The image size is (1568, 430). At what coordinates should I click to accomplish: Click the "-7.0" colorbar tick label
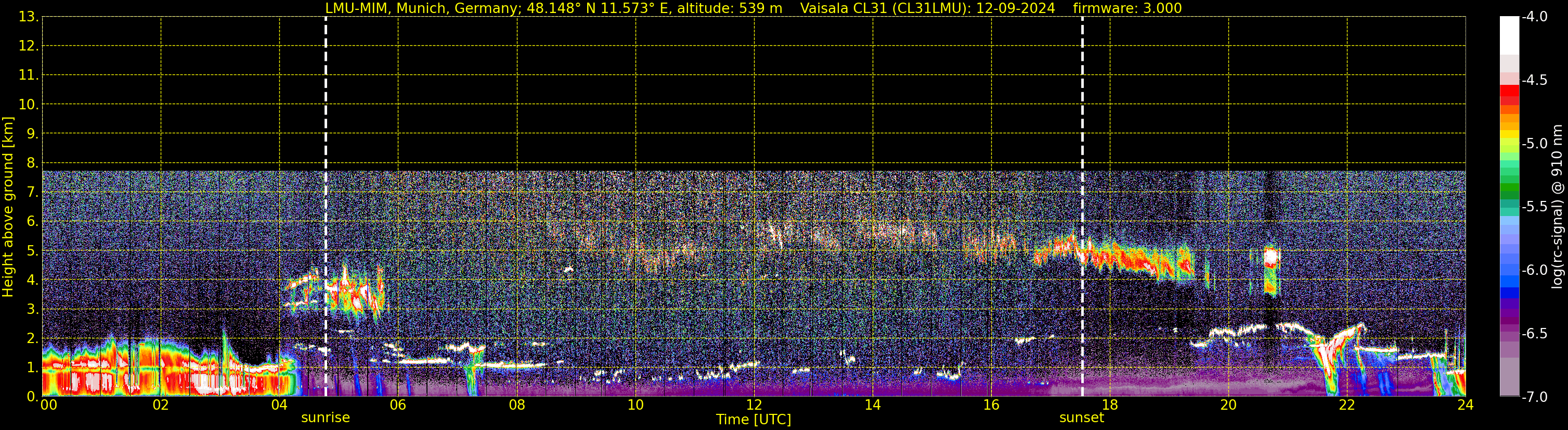(1534, 397)
